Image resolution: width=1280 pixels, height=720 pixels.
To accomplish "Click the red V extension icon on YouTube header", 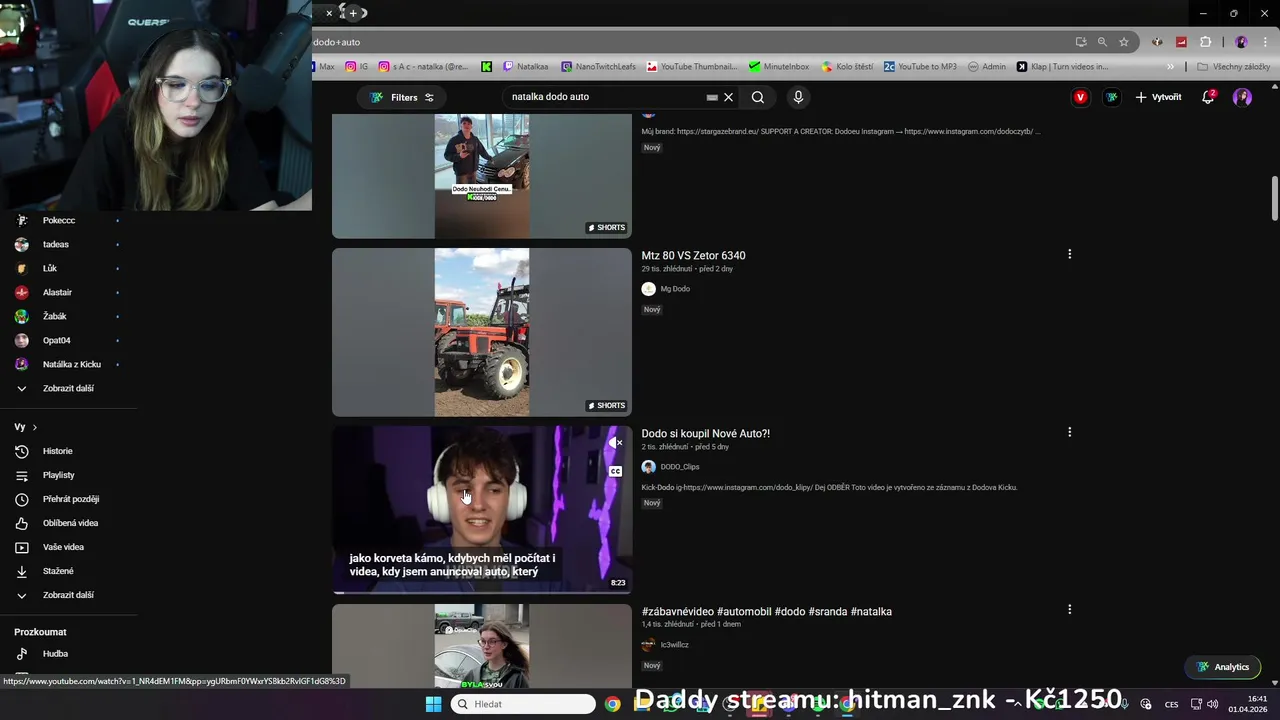I will [1080, 97].
